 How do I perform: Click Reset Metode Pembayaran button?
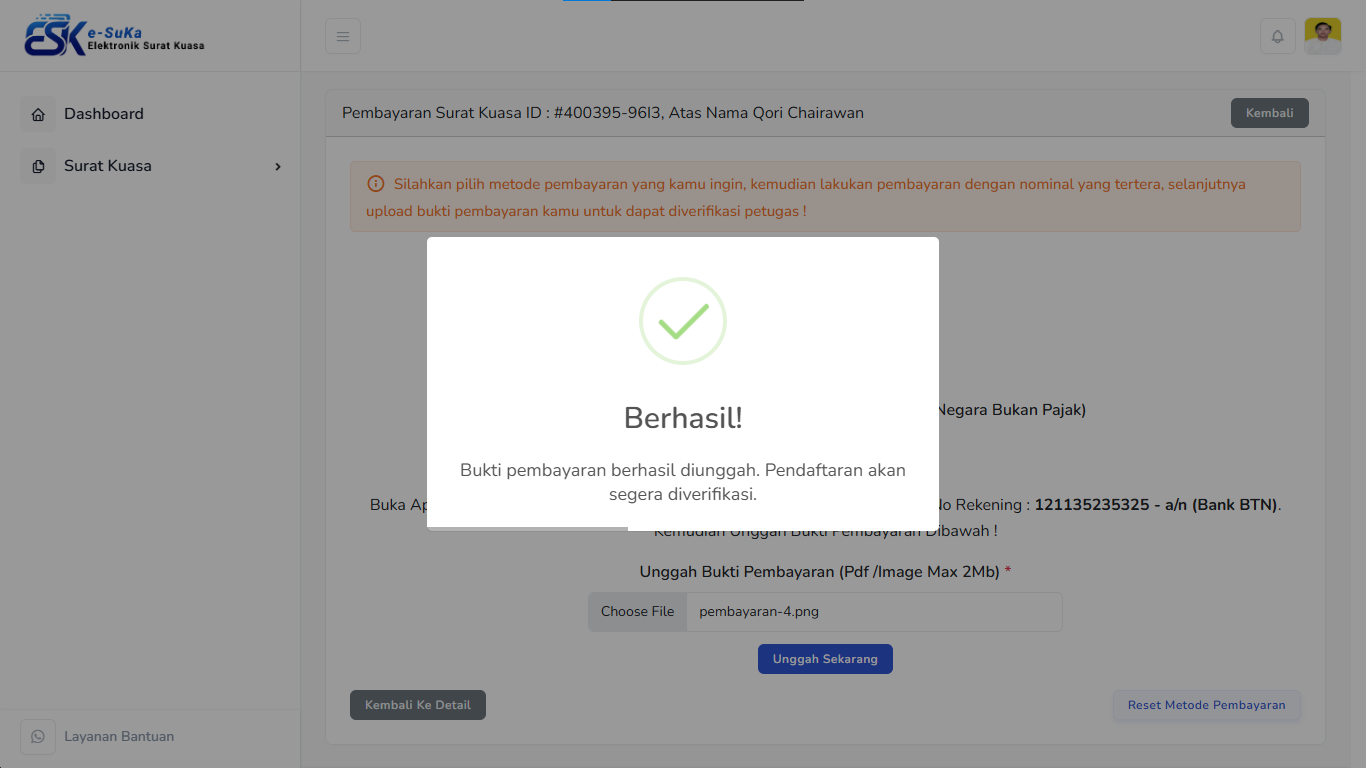pyautogui.click(x=1206, y=705)
